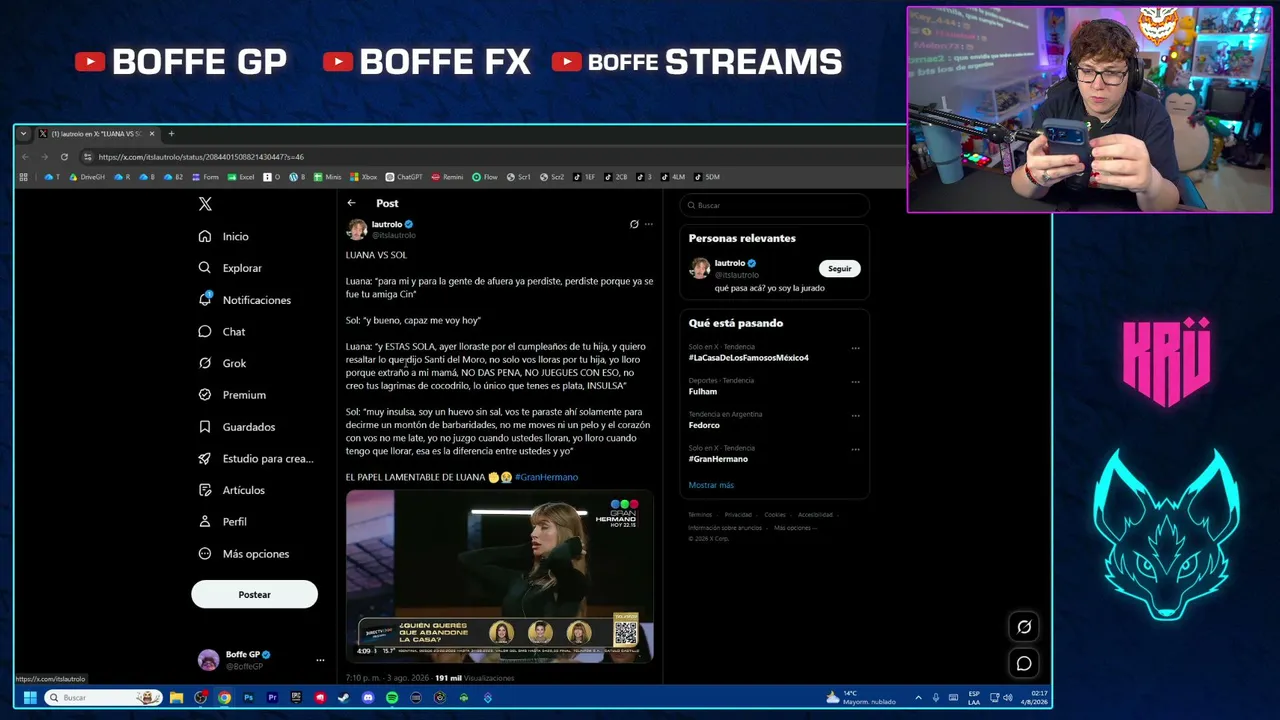Image resolution: width=1280 pixels, height=720 pixels.
Task: Go to Inicio in the X sidebar
Action: 224,236
